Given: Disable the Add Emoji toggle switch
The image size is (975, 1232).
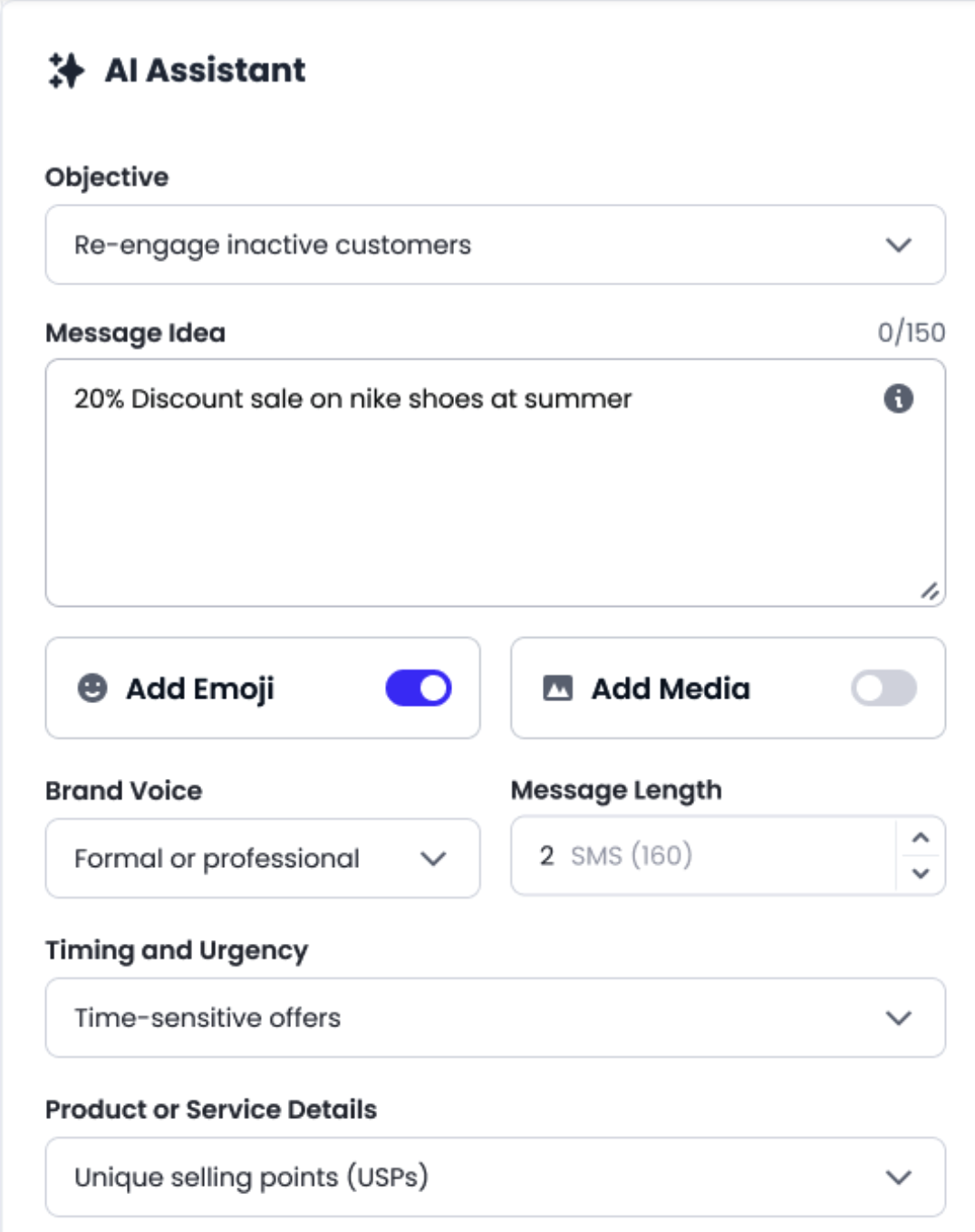Looking at the screenshot, I should [419, 688].
